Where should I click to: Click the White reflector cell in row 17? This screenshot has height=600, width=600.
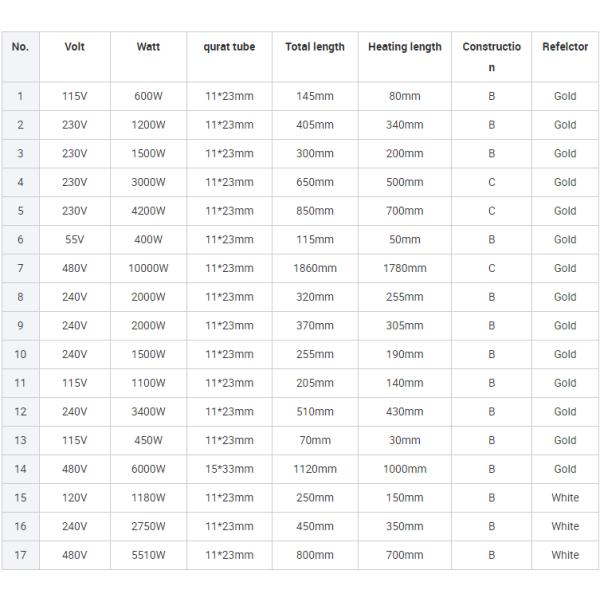[565, 555]
